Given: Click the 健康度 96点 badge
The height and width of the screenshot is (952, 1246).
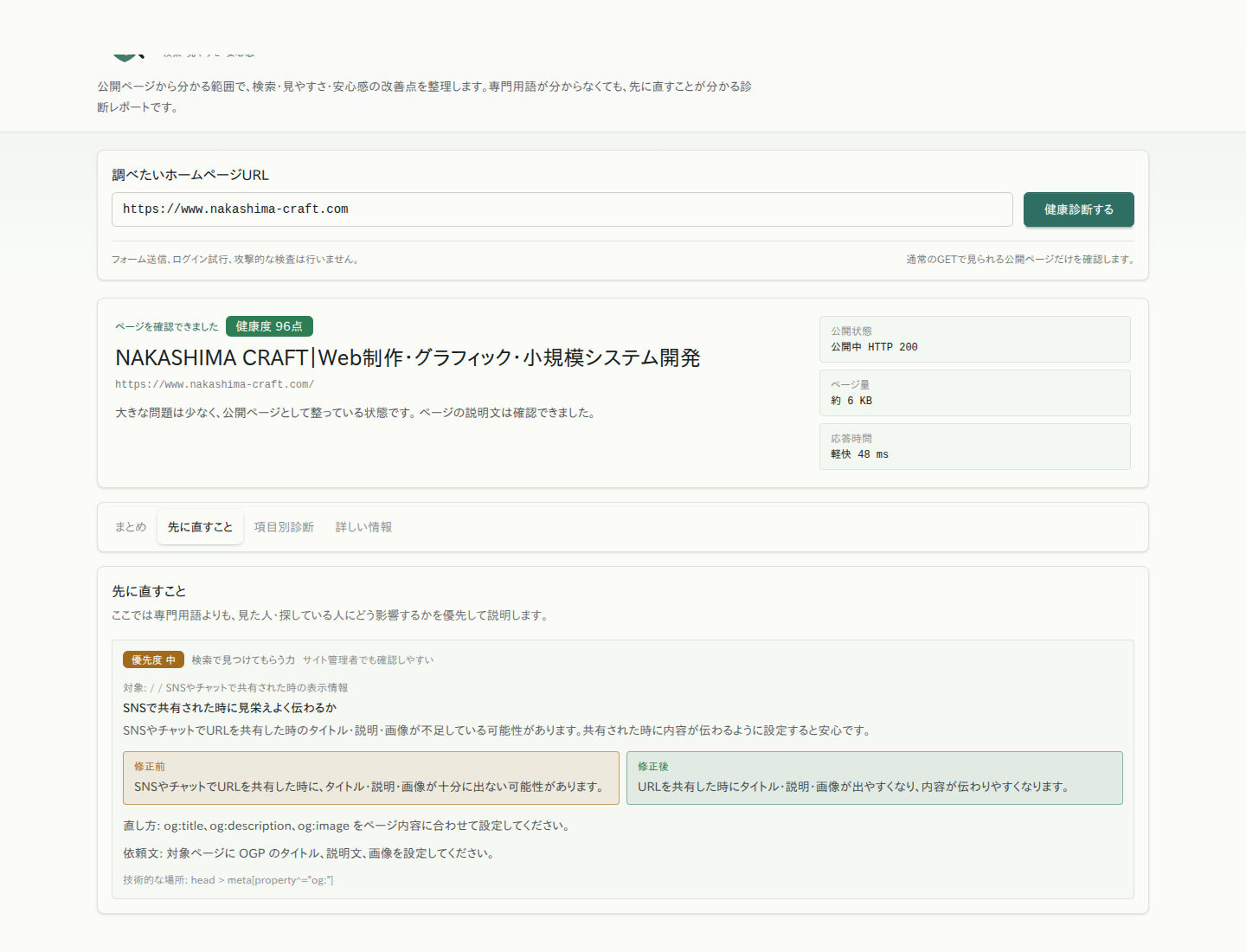Looking at the screenshot, I should point(269,326).
